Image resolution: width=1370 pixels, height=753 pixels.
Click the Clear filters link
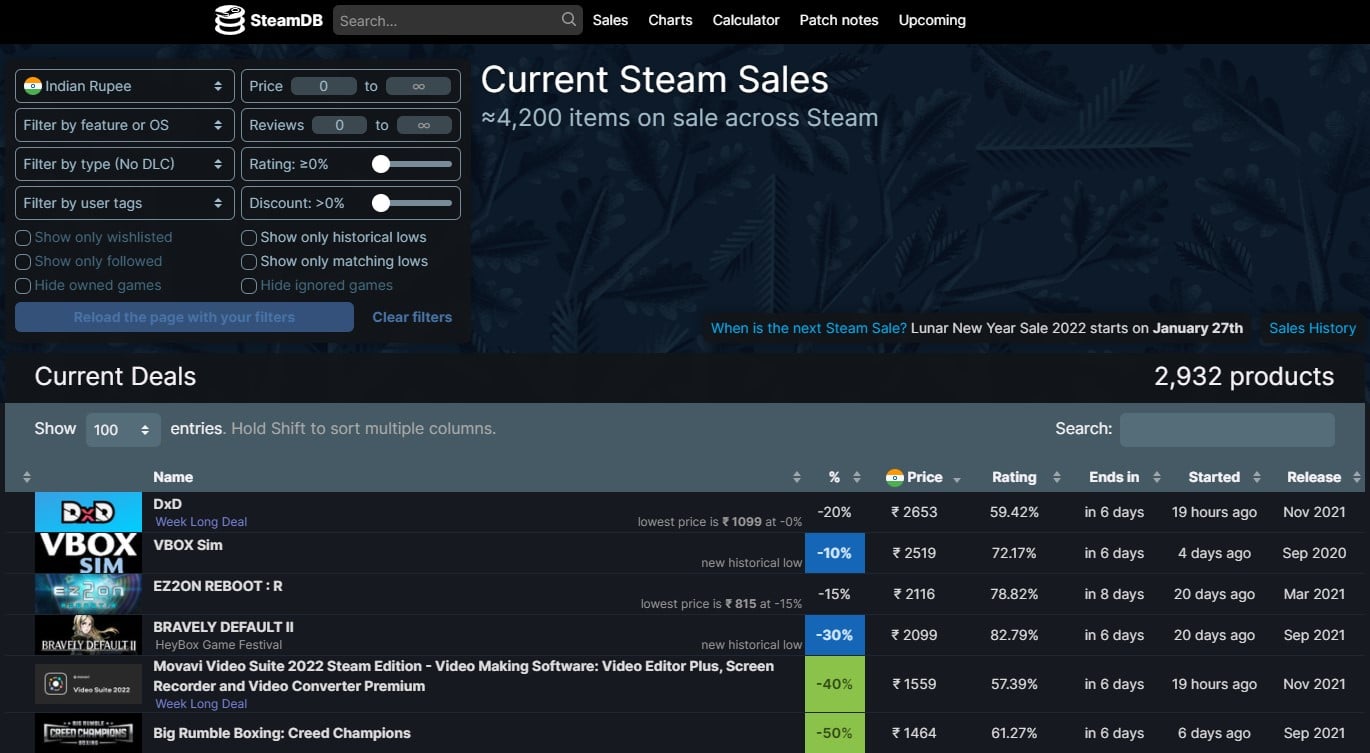[x=412, y=317]
